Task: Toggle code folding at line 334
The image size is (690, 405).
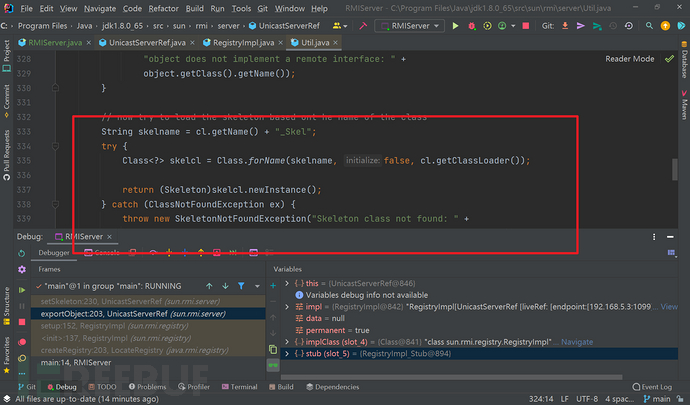Action: (55, 146)
